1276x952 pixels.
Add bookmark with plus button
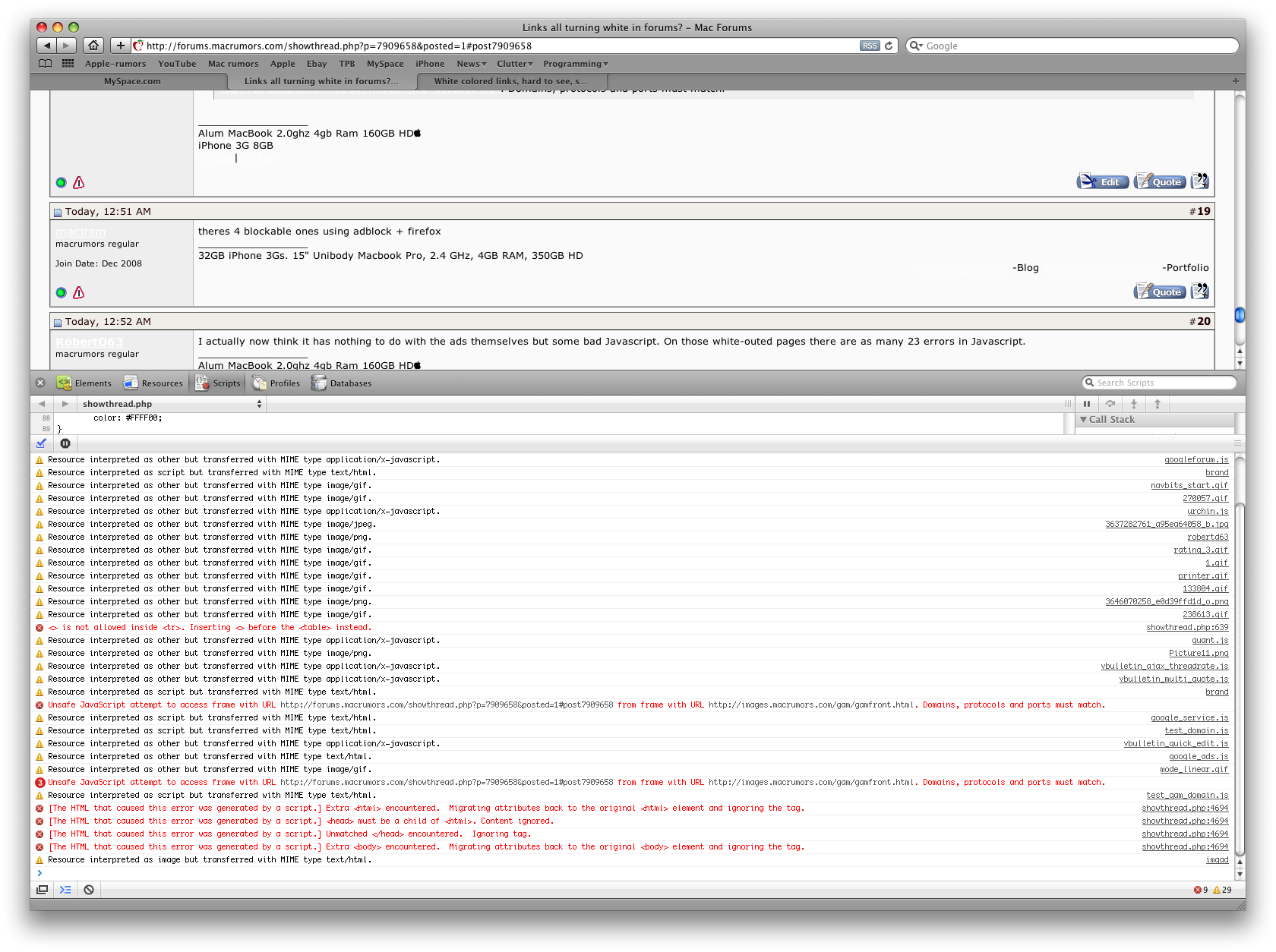pos(120,46)
